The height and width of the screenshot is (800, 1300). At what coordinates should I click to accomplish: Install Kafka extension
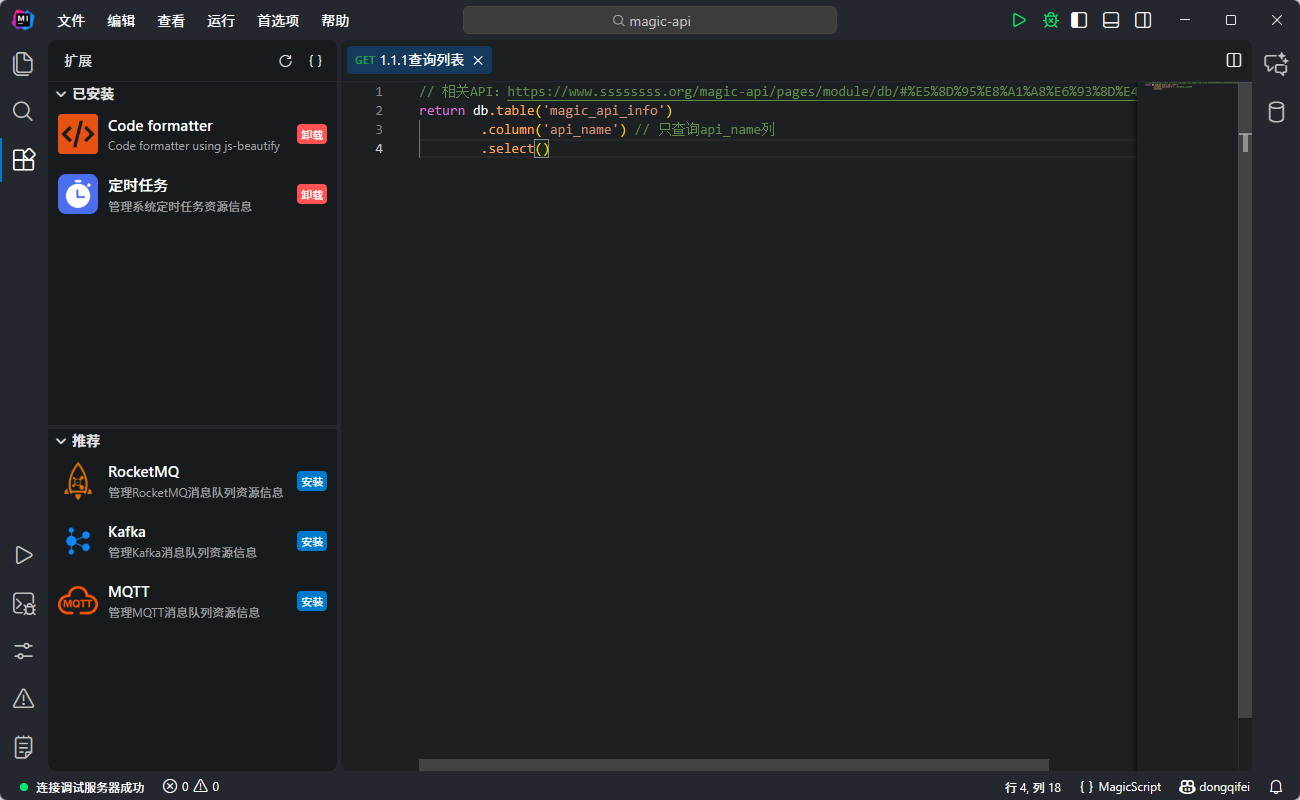(x=312, y=541)
